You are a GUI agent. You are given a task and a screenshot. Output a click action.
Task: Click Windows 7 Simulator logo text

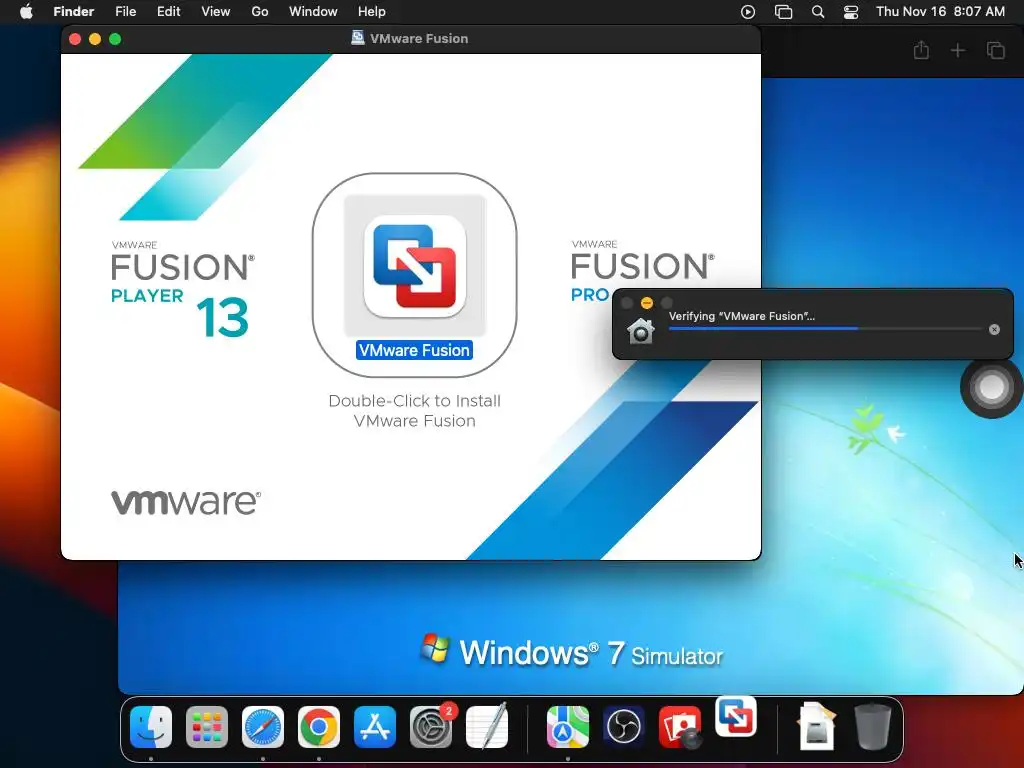(572, 652)
